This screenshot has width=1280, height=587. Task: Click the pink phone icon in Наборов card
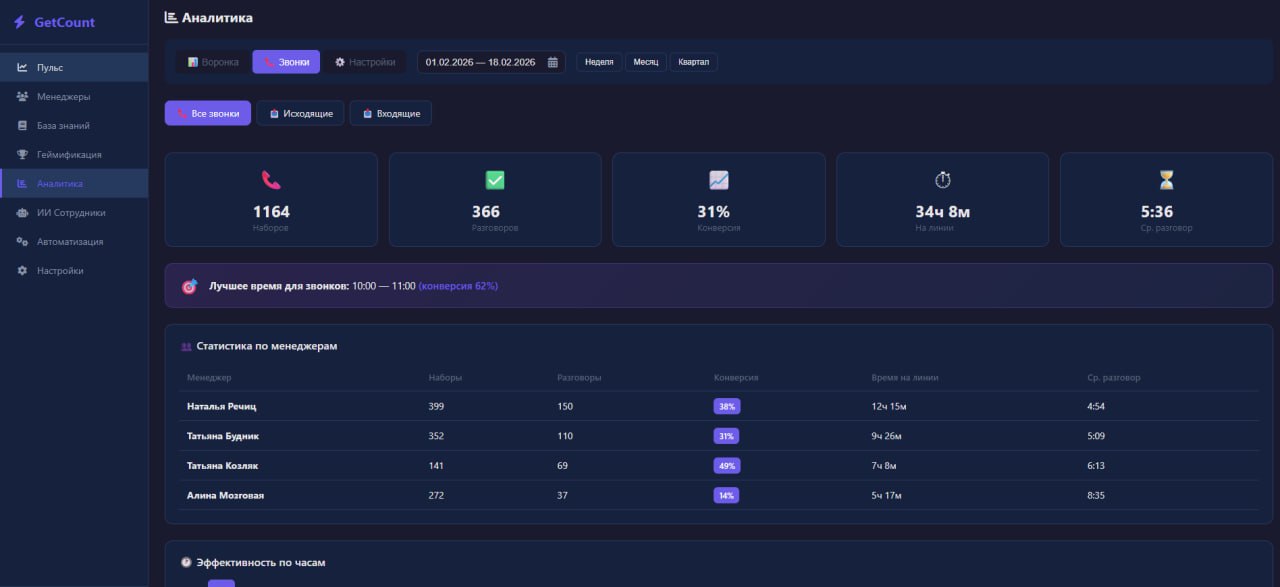pos(271,180)
